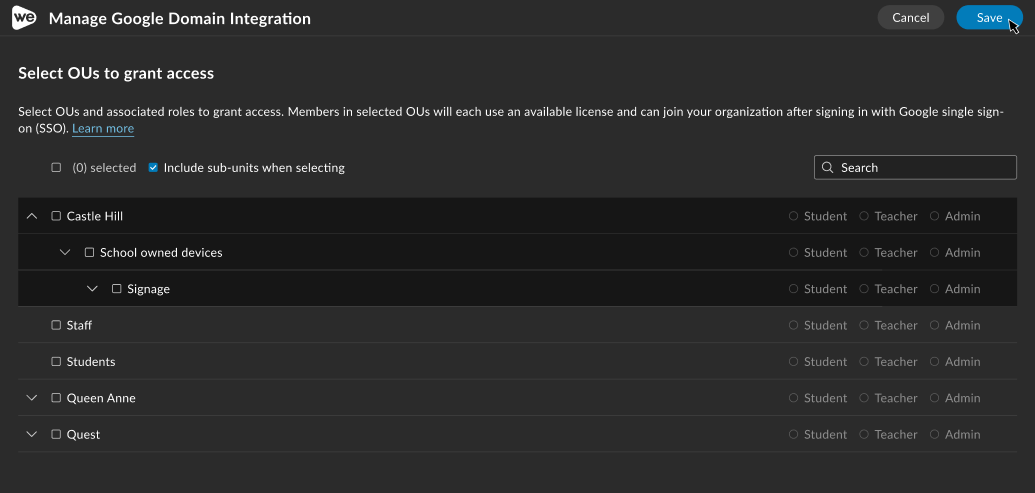Cancel the Google Domain Integration changes
The image size is (1035, 493).
911,18
